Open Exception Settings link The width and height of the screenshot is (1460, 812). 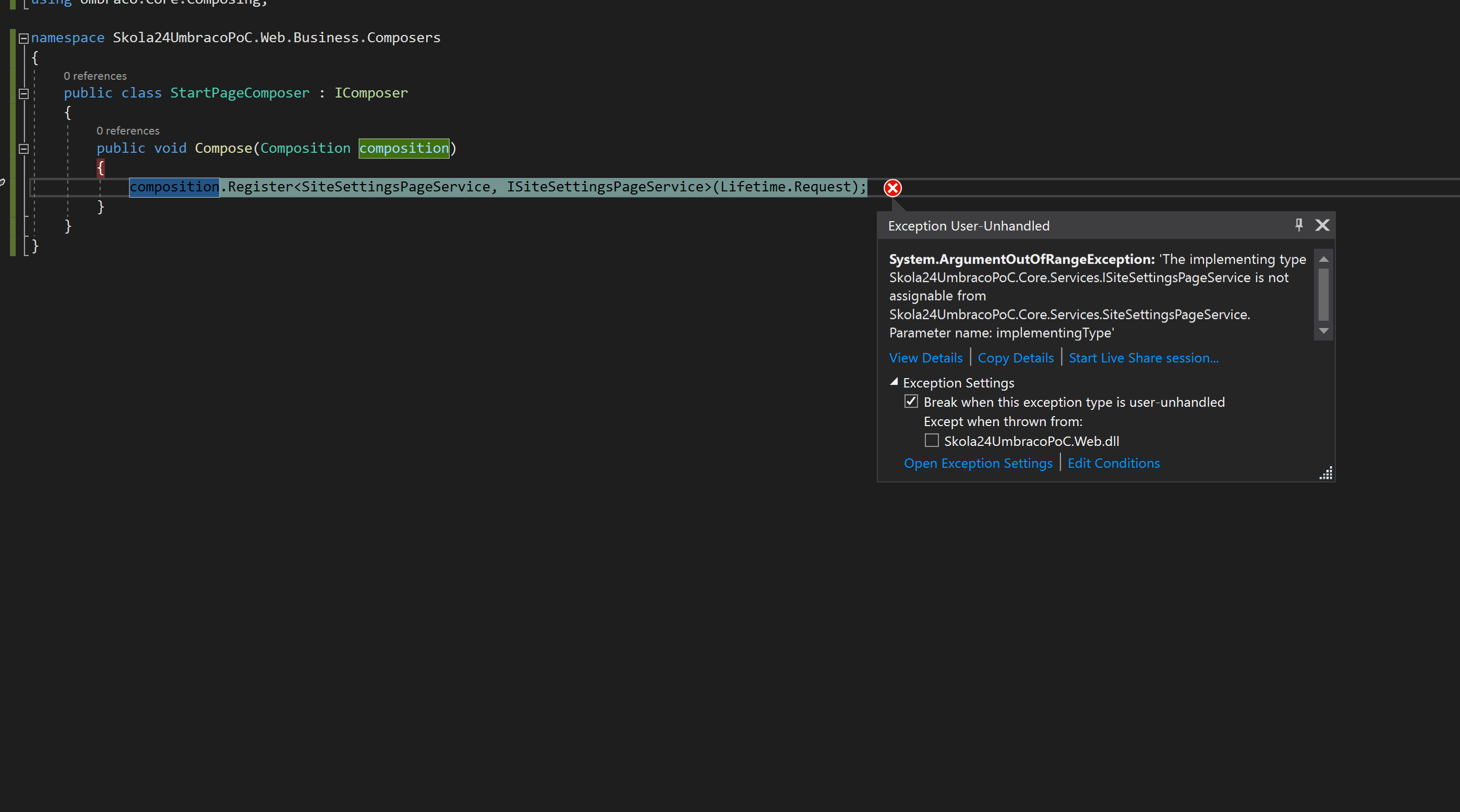coord(978,463)
